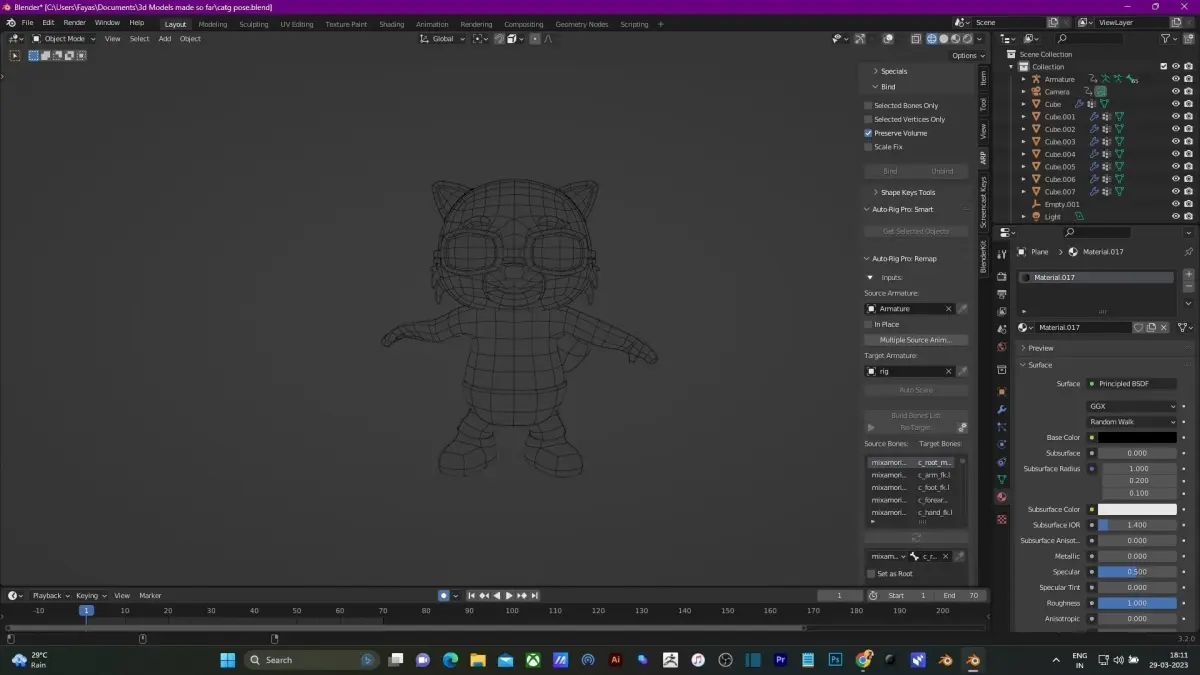The height and width of the screenshot is (675, 1200).
Task: Click the Multiple Source Anim... button
Action: click(916, 340)
